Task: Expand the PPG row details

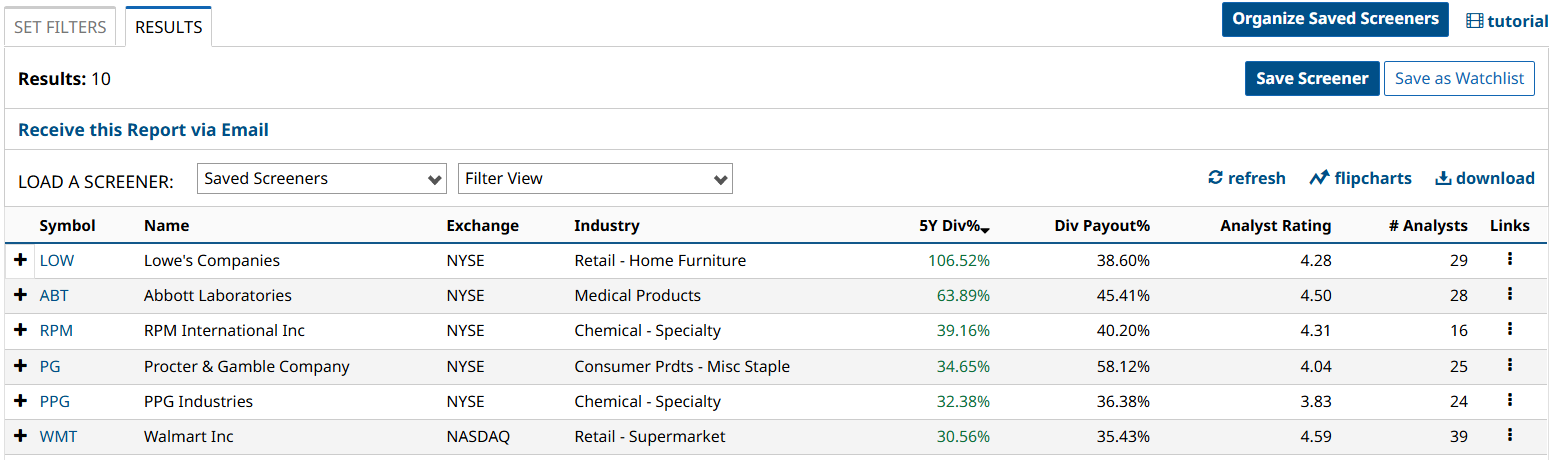Action: point(20,401)
